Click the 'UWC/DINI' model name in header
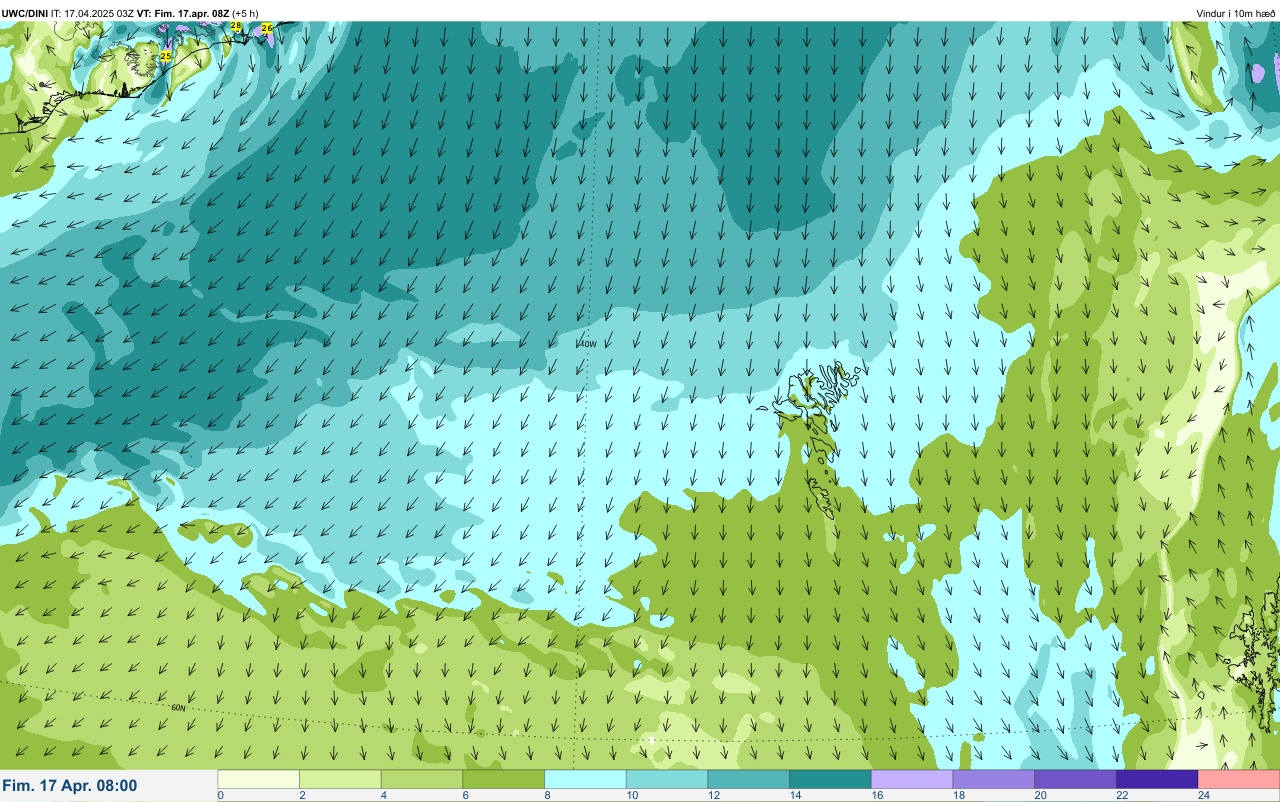Image resolution: width=1280 pixels, height=802 pixels. [25, 13]
